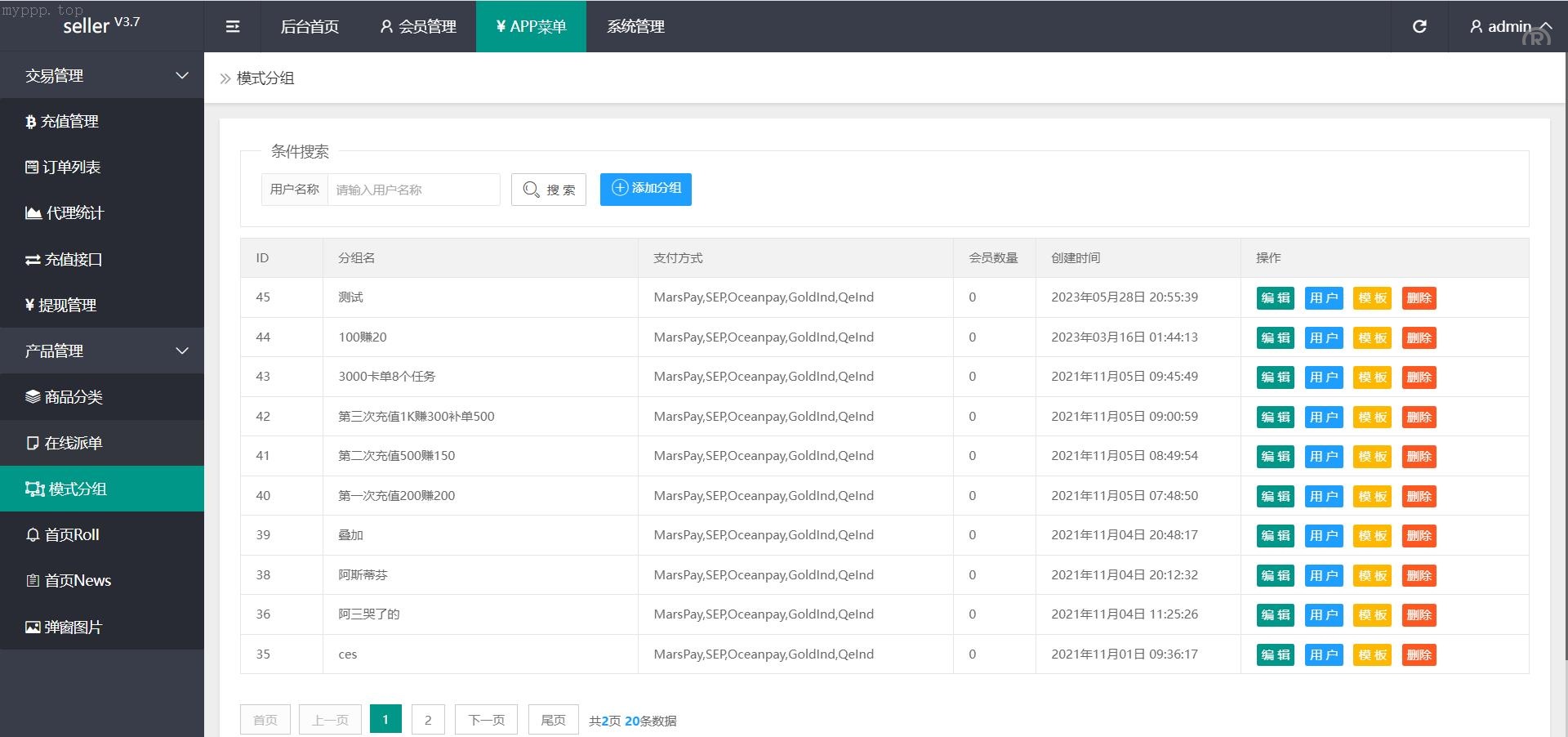
Task: Click 编辑 for the 测试 group row
Action: tap(1275, 298)
